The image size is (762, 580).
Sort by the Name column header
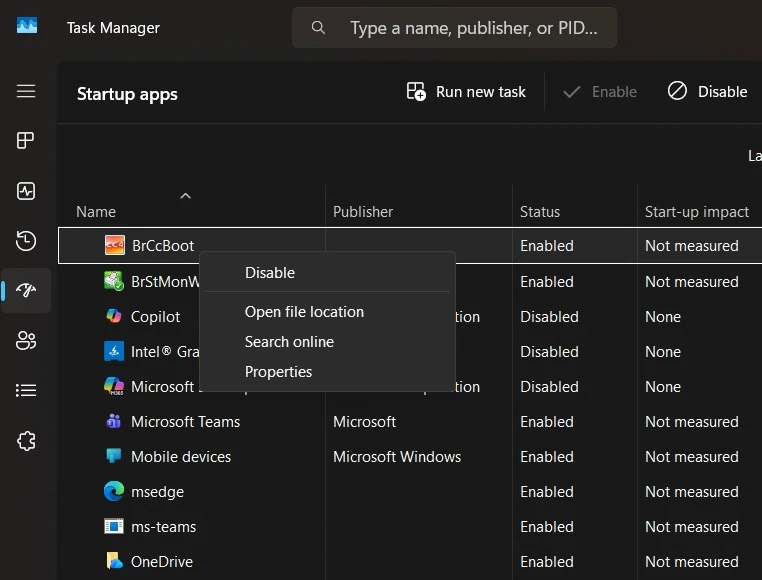[x=96, y=212]
